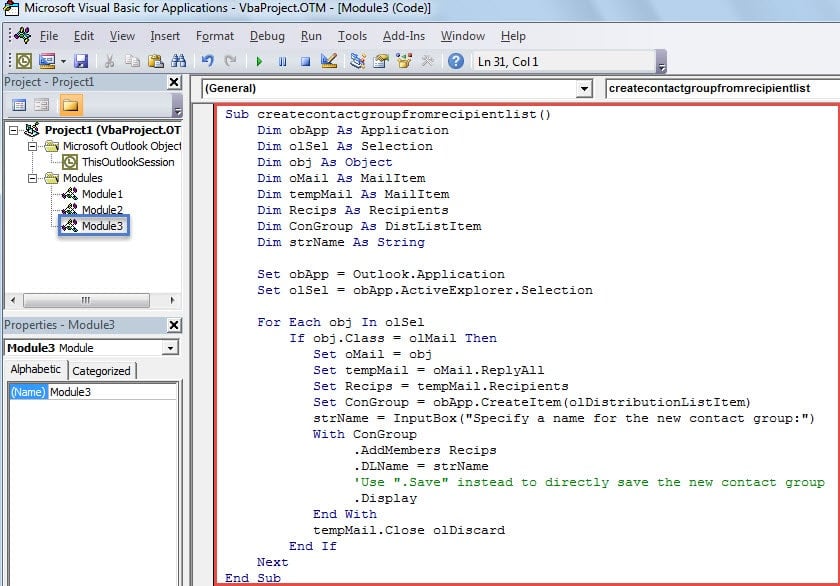Screen dimensions: 840x586
Task: Click the 'tempMail.Close olDiscard' code line
Action: pos(409,530)
